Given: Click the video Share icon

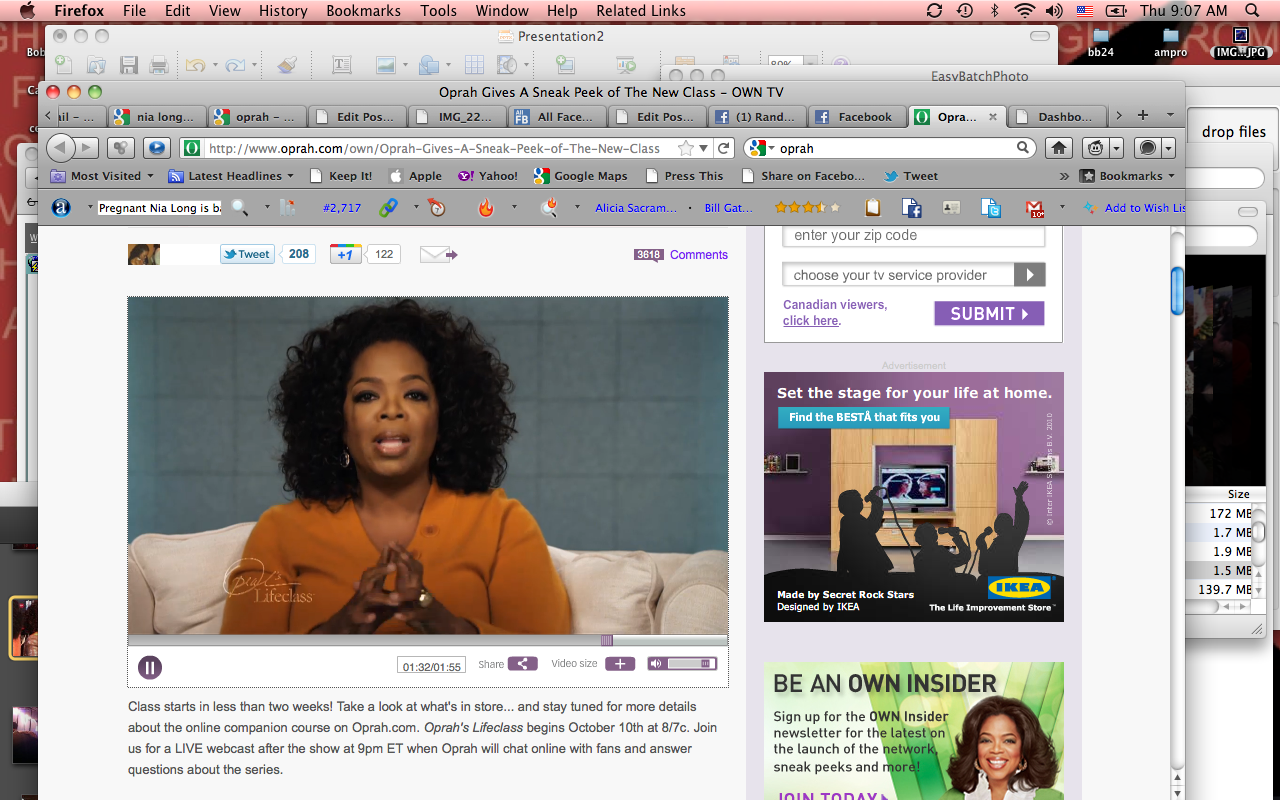Looking at the screenshot, I should (522, 664).
